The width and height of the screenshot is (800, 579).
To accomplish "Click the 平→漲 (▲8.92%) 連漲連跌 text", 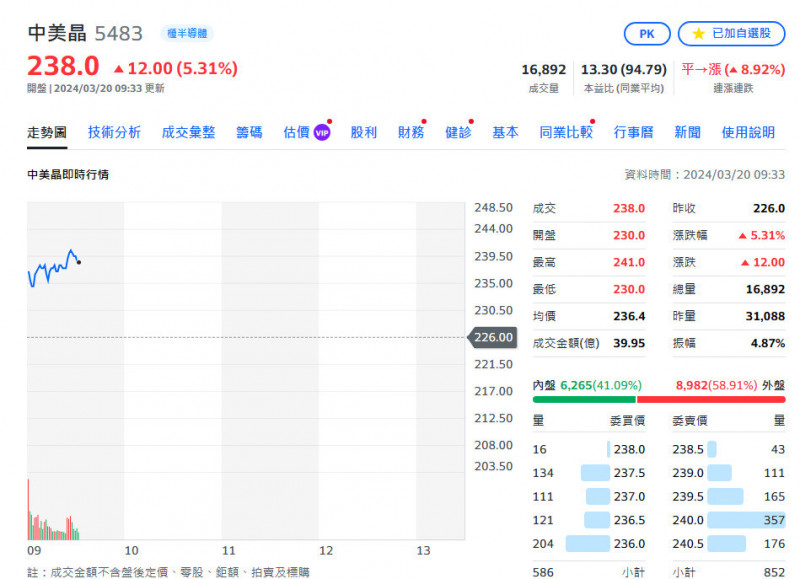I will click(x=733, y=69).
